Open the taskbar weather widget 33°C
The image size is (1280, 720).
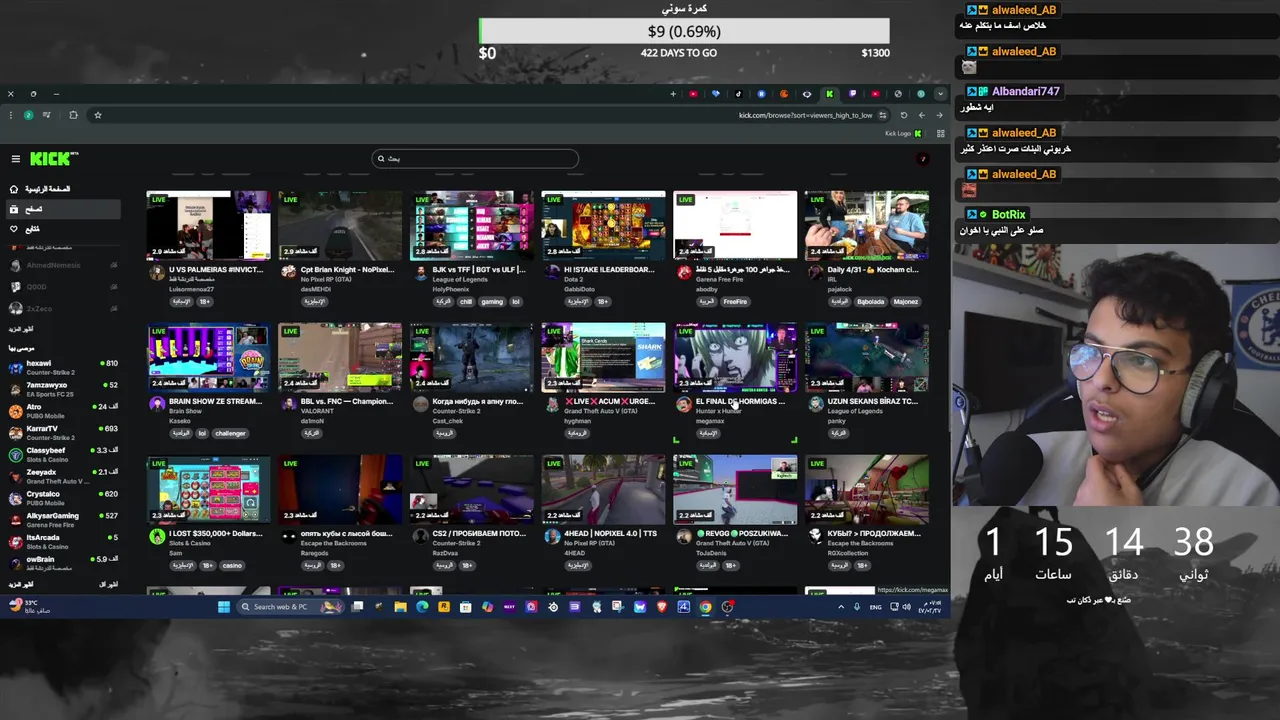click(x=30, y=606)
